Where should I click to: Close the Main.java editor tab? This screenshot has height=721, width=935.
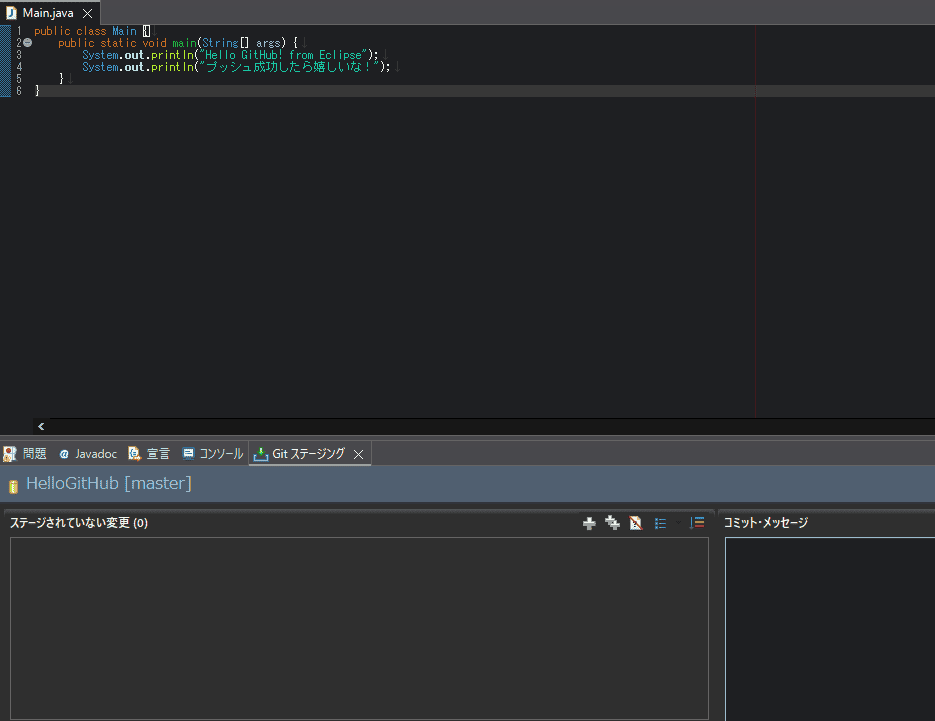(87, 13)
